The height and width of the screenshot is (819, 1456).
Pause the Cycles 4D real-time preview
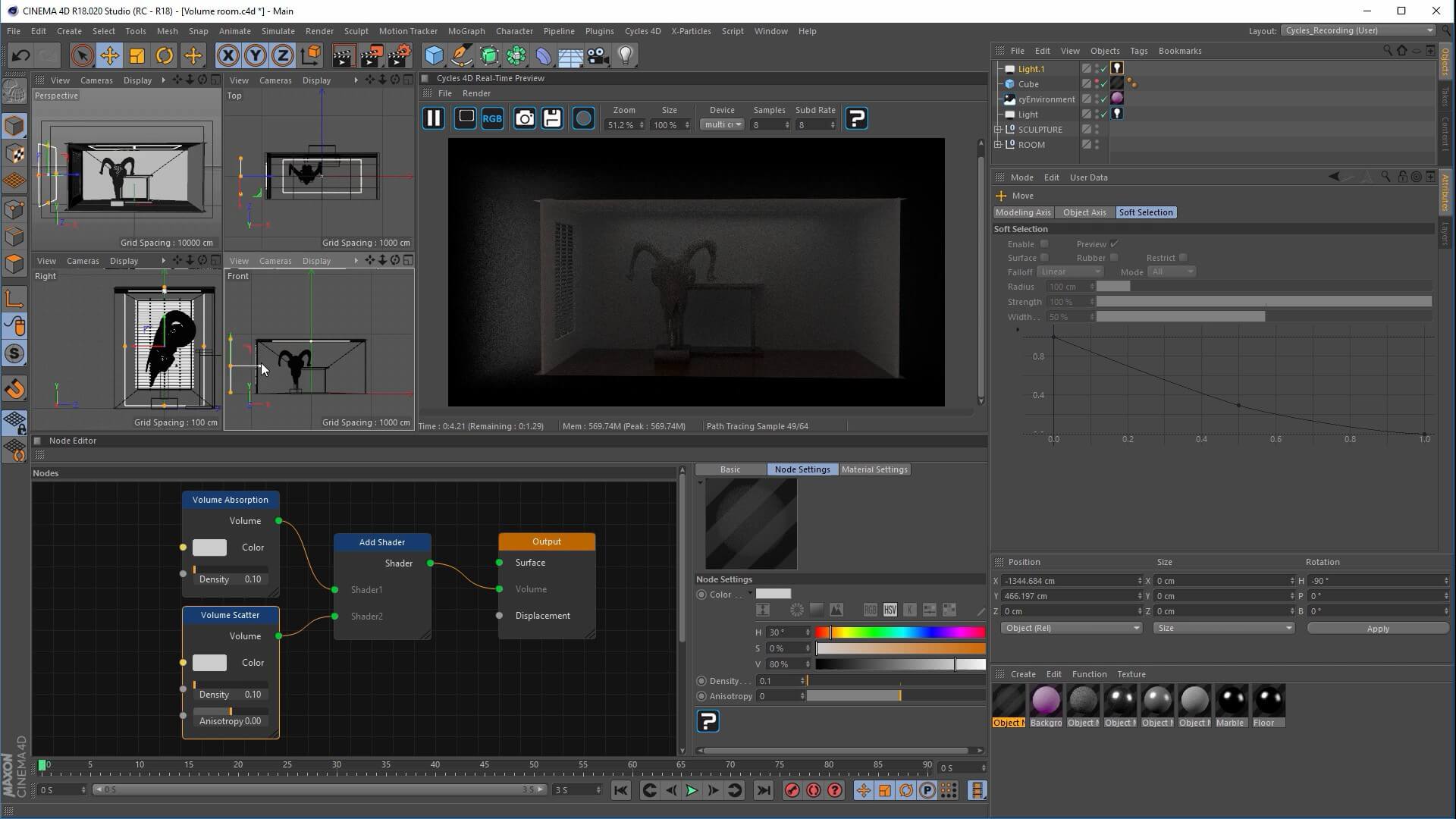pyautogui.click(x=433, y=118)
